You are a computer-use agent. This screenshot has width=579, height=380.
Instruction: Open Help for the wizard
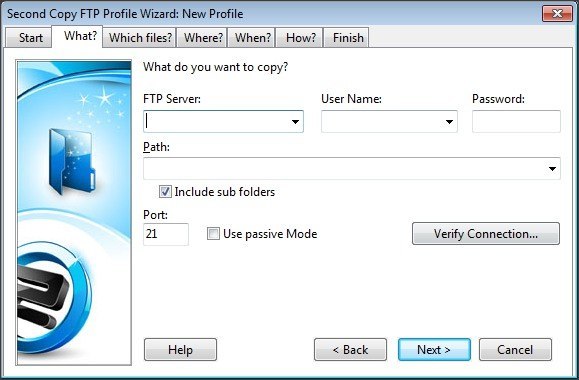[x=180, y=349]
